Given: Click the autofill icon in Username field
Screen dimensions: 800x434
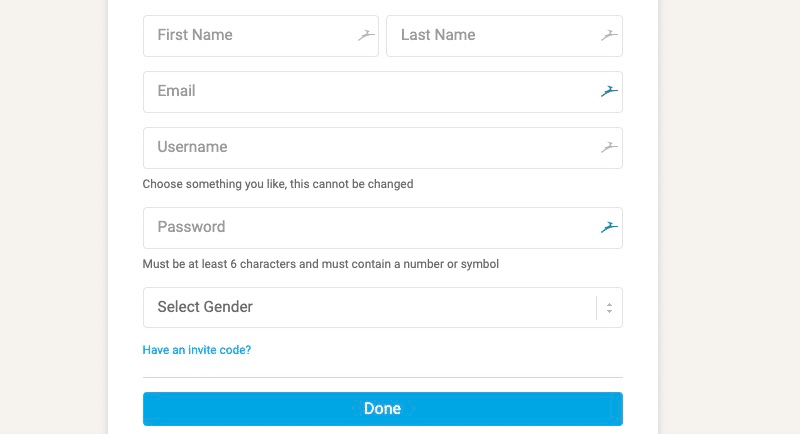Looking at the screenshot, I should [609, 147].
